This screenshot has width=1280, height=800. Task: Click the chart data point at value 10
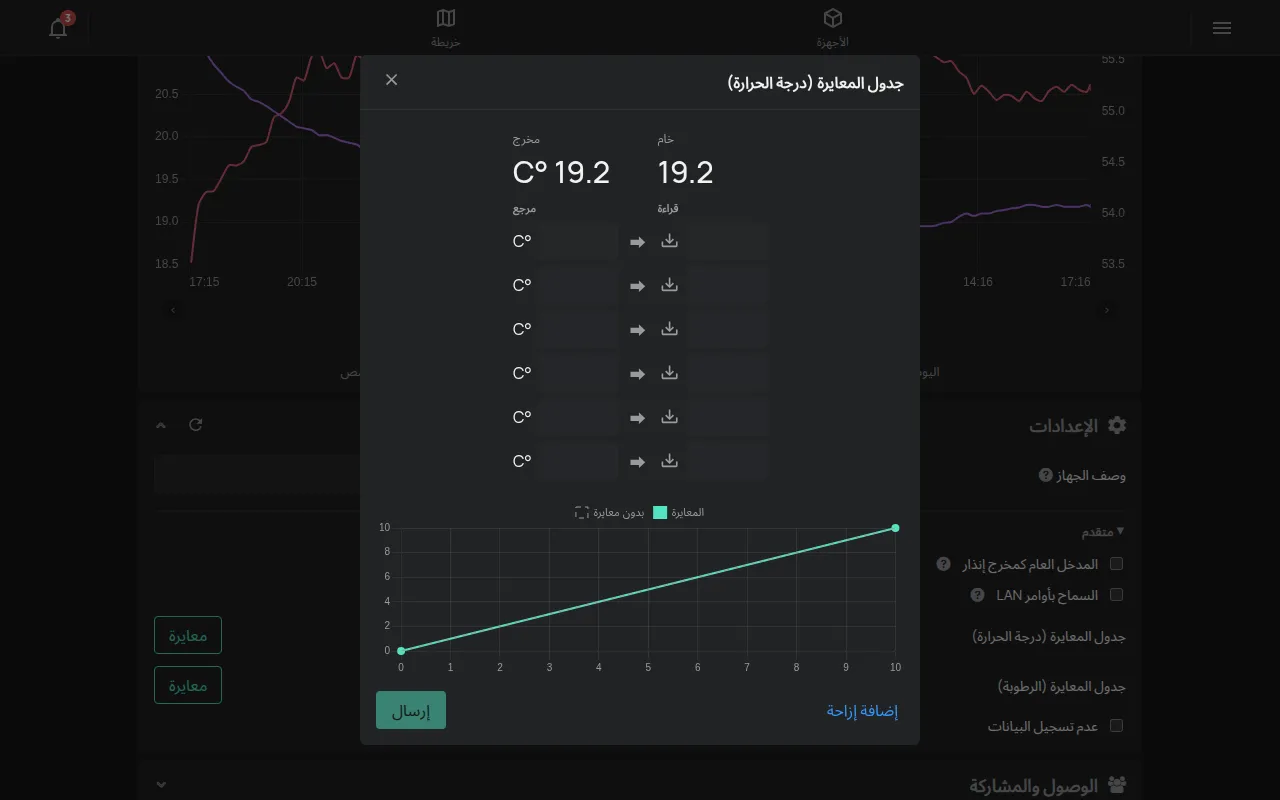[895, 528]
